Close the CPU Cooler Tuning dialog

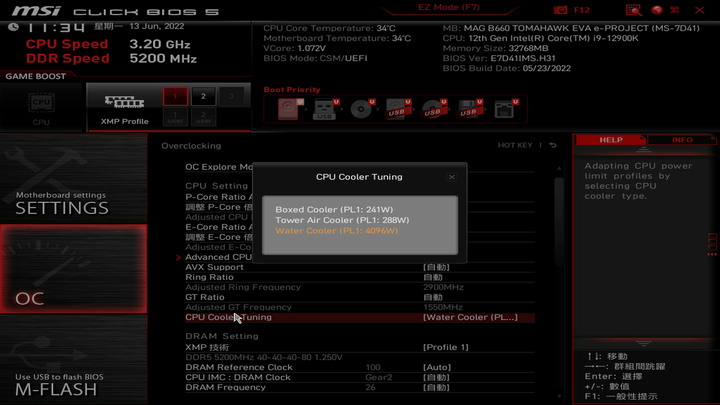(451, 177)
